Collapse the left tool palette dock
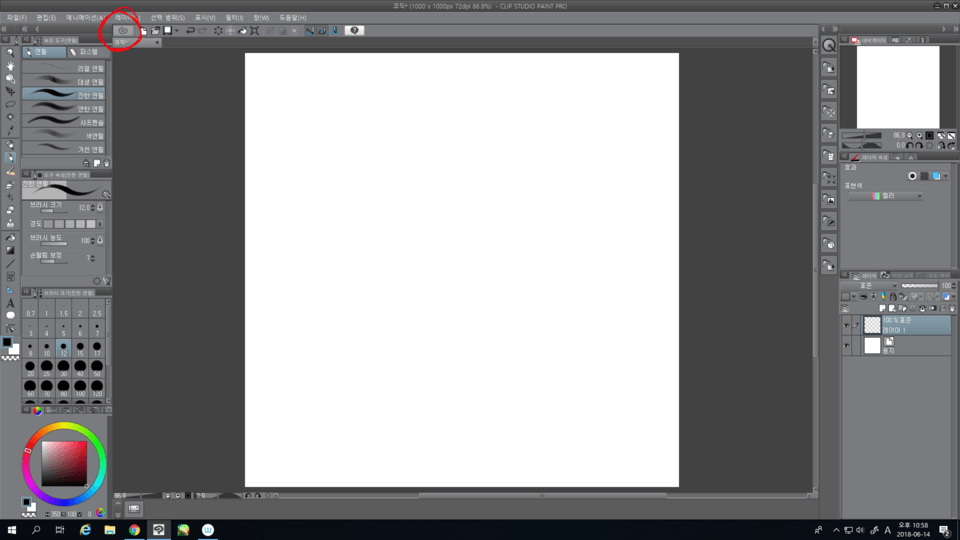Image resolution: width=960 pixels, height=540 pixels. (4, 29)
